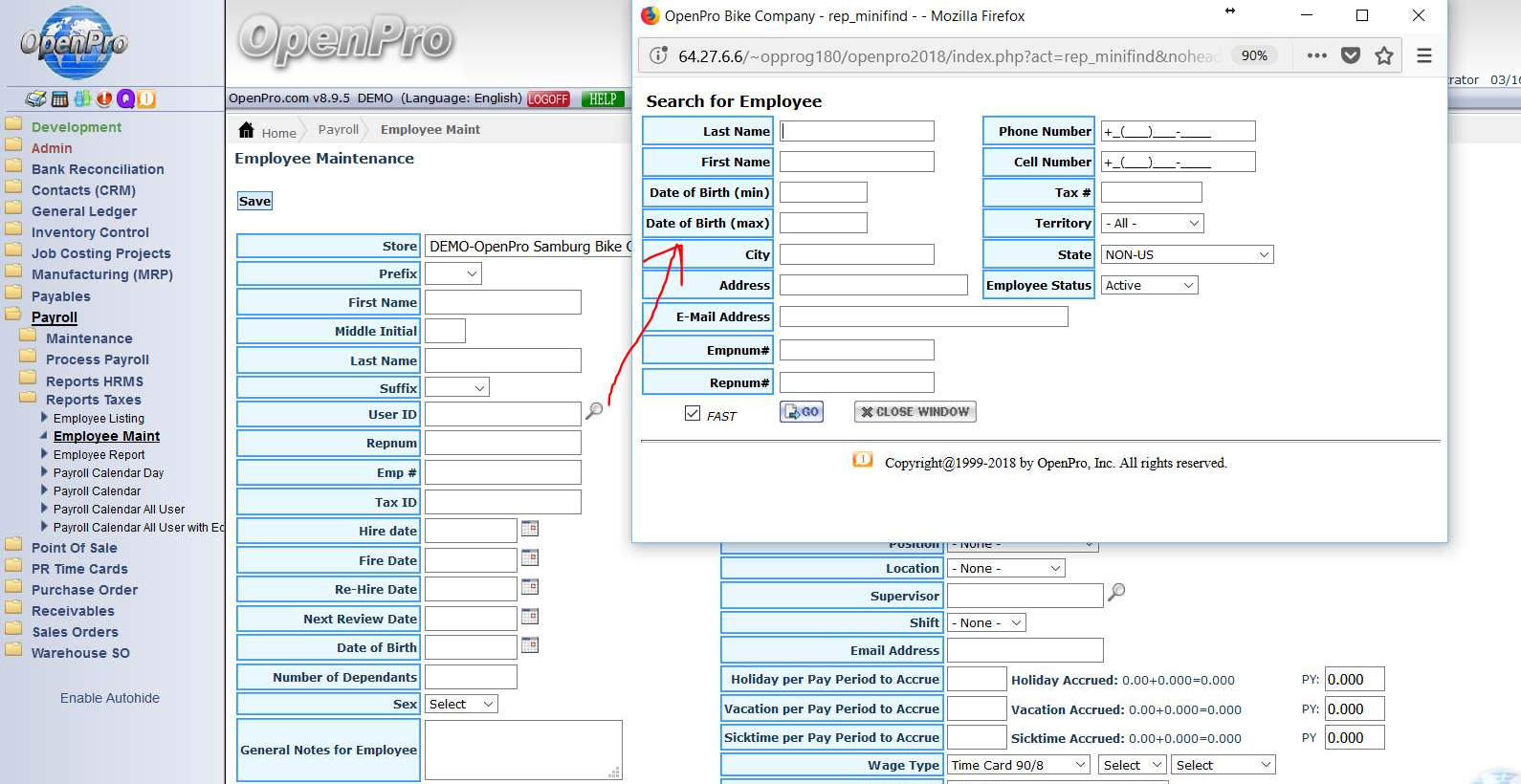Image resolution: width=1521 pixels, height=784 pixels.
Task: Open the calculator icon in sidebar
Action: click(59, 98)
